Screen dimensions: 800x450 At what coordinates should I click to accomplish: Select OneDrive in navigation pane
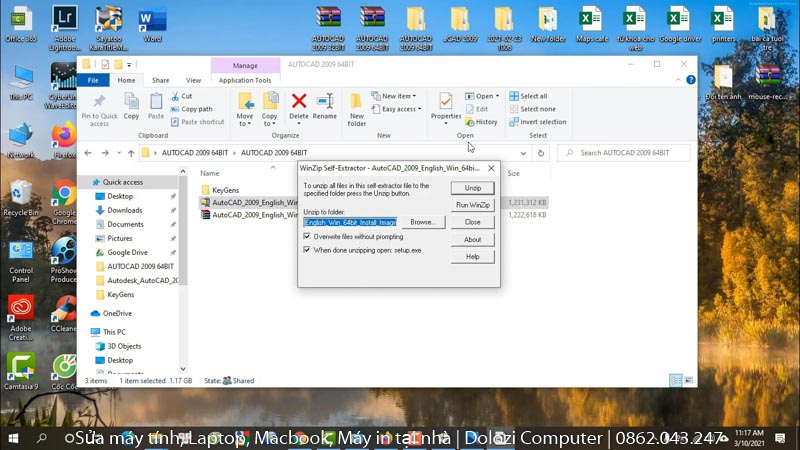coord(117,313)
